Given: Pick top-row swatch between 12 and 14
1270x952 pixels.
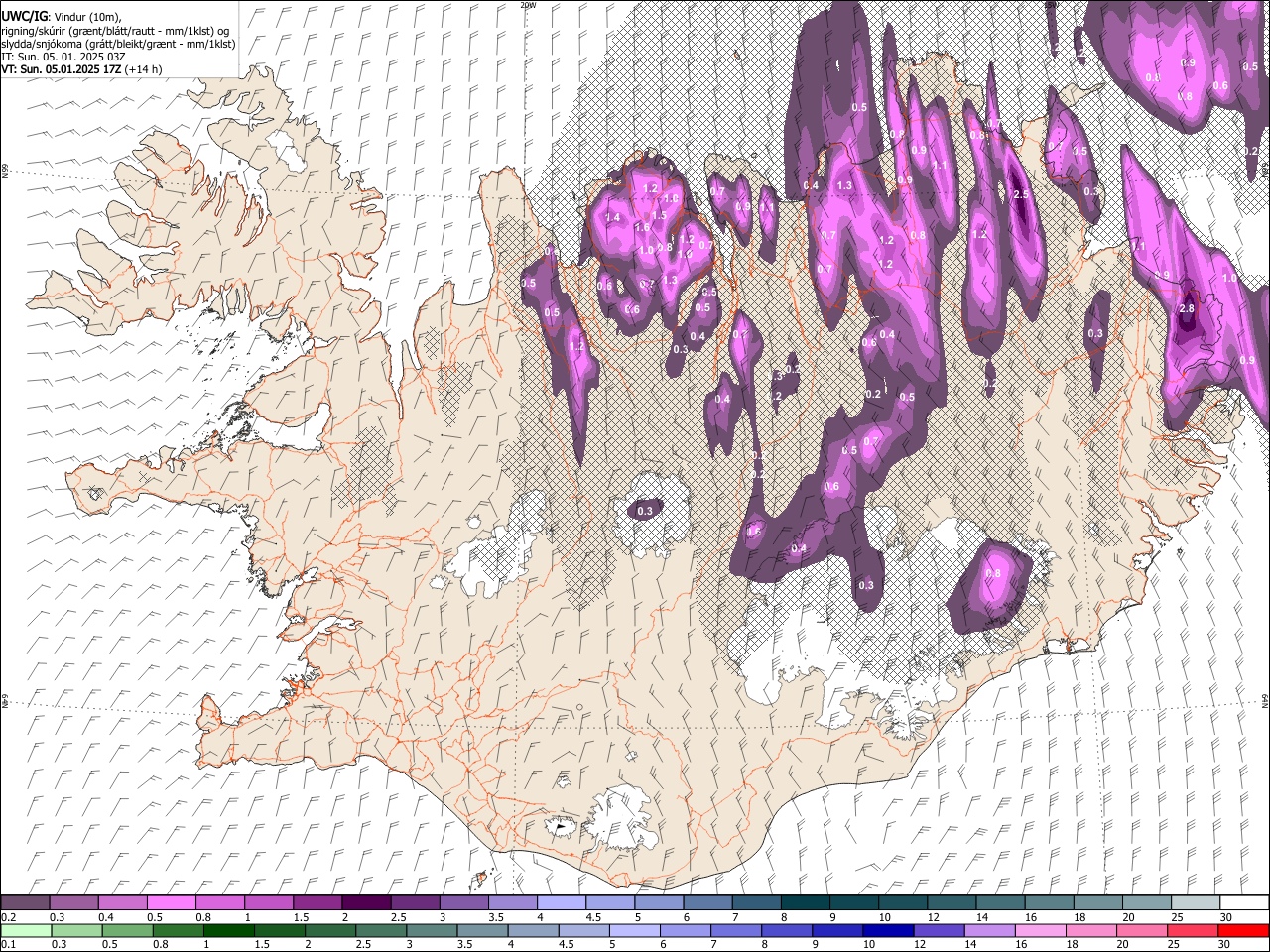Looking at the screenshot, I should tap(952, 903).
